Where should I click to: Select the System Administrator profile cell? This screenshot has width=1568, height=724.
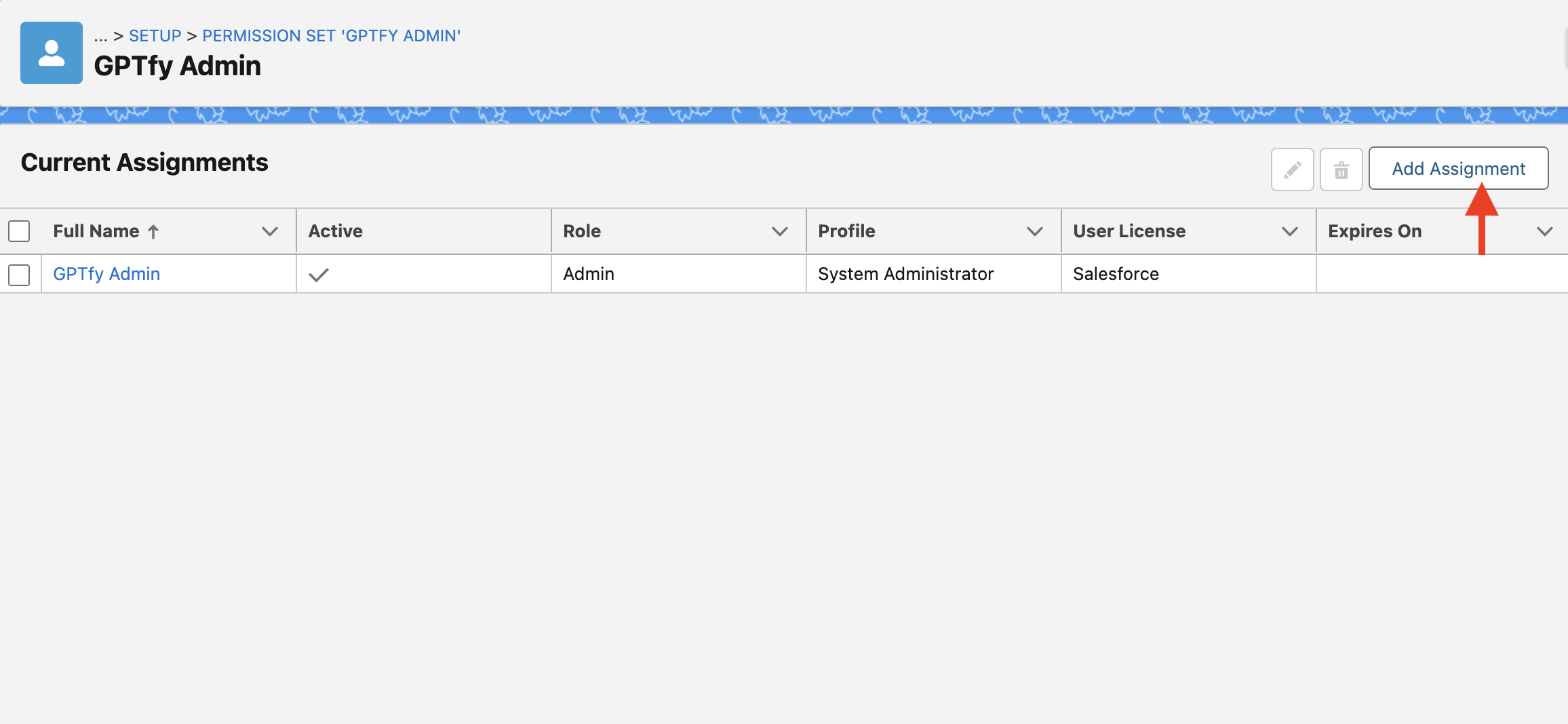coord(905,274)
